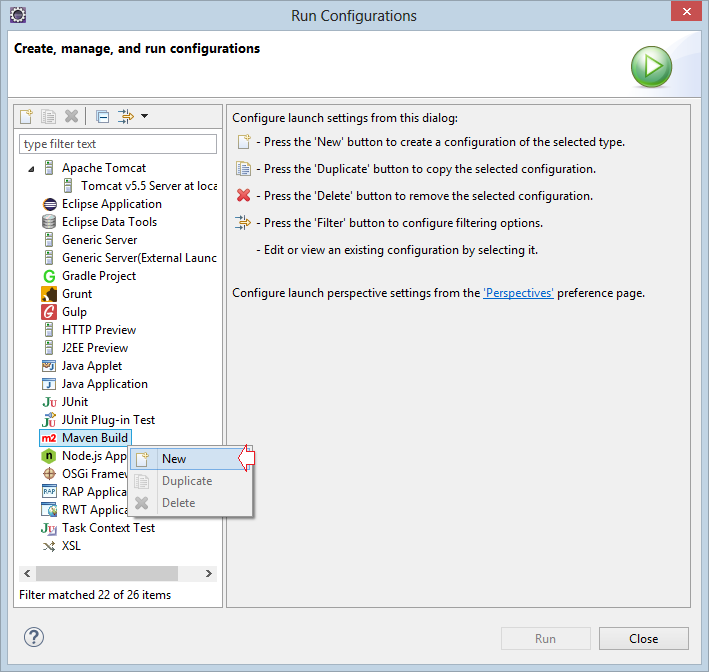
Task: Select the Task Context Test icon
Action: (49, 528)
